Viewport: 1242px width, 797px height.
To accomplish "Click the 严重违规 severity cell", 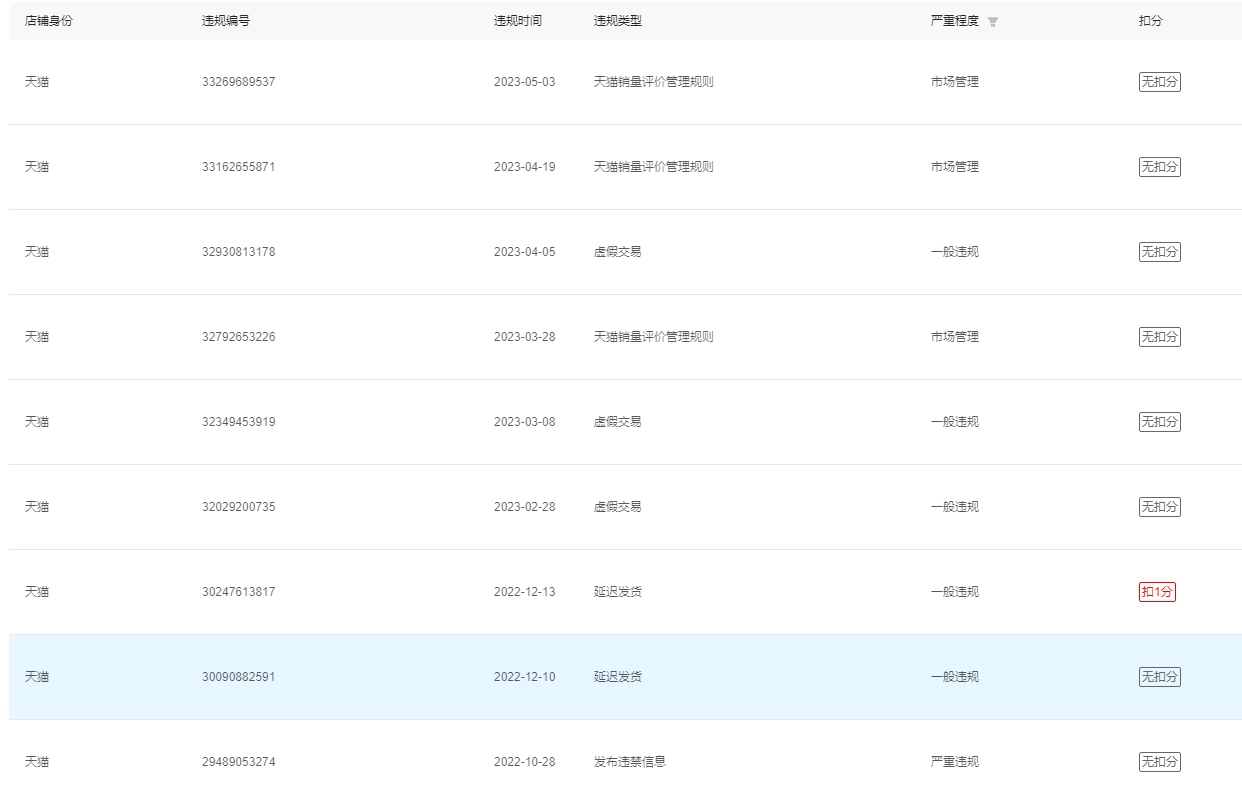I will 955,762.
